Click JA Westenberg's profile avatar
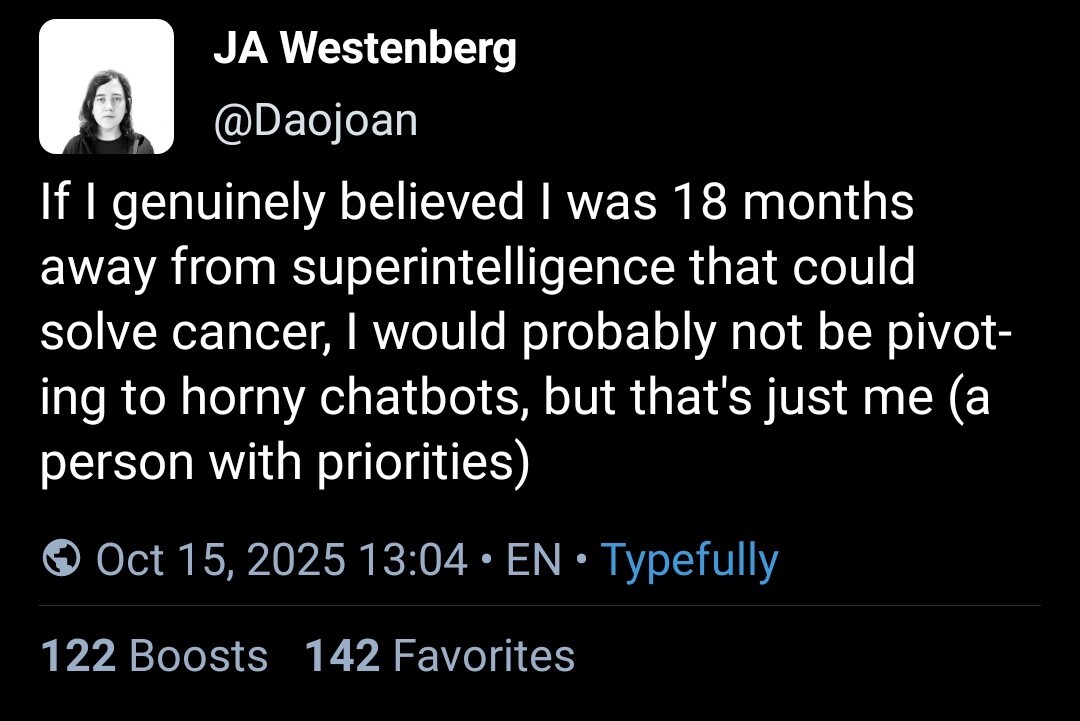This screenshot has width=1080, height=721. click(106, 87)
